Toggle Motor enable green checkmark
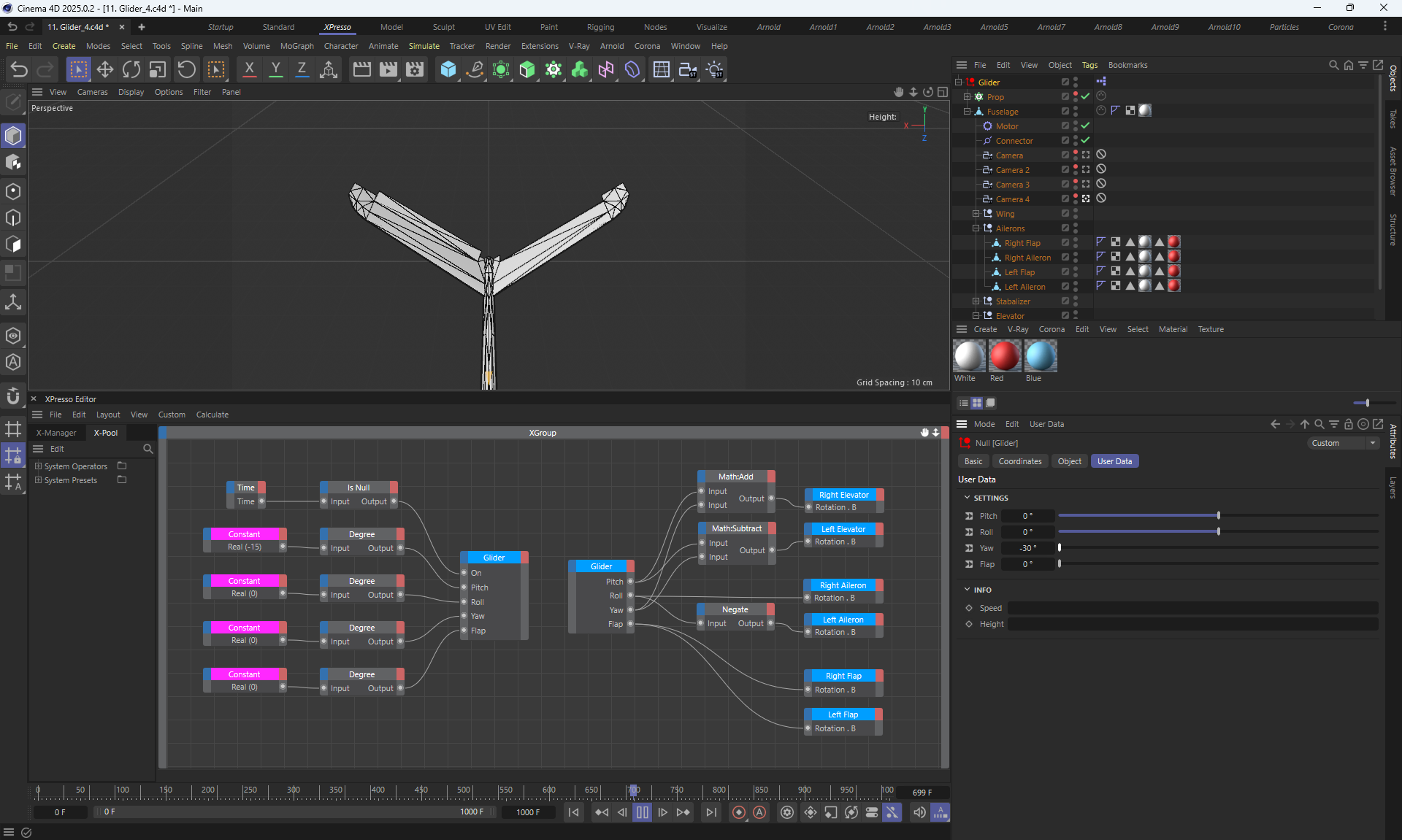This screenshot has width=1402, height=840. (x=1085, y=126)
